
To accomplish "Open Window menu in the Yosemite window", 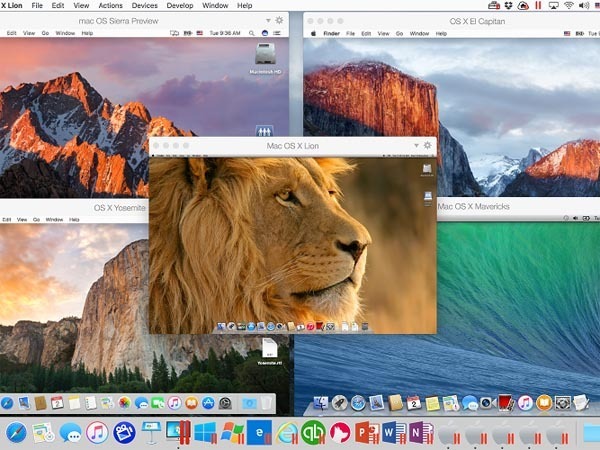I will click(x=54, y=220).
